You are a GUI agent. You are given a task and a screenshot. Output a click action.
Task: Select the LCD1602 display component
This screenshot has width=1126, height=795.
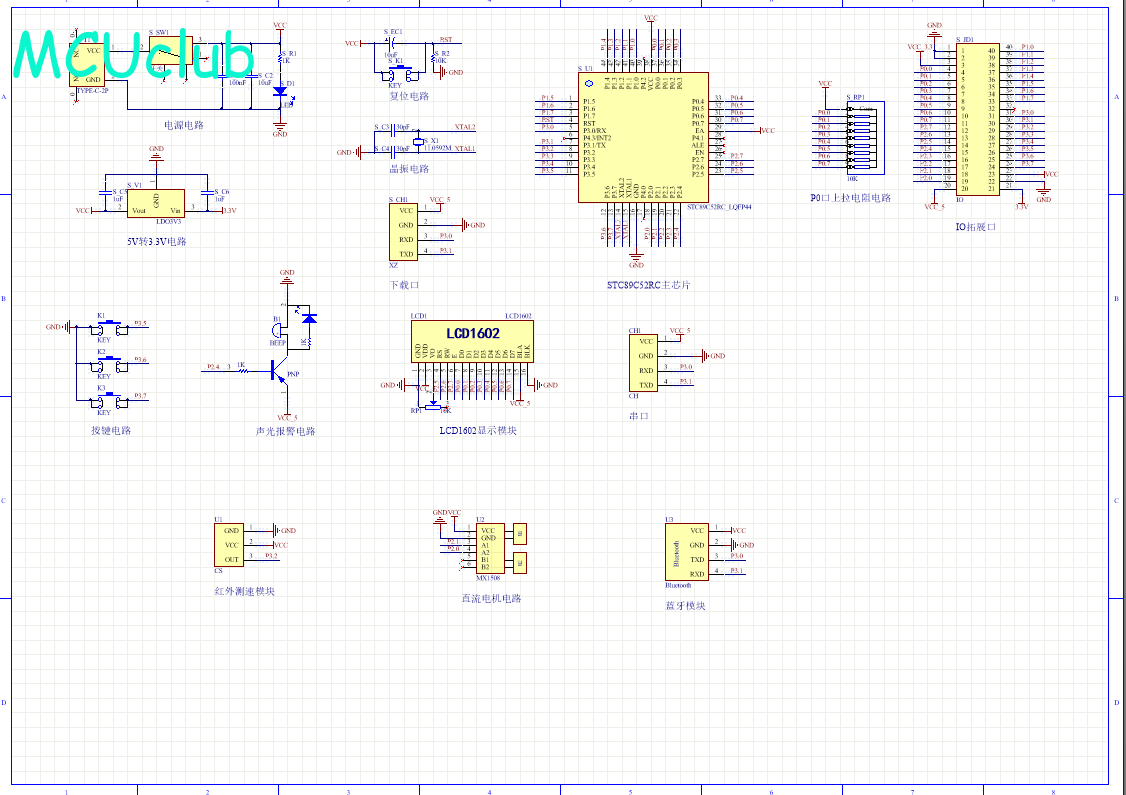coord(472,341)
